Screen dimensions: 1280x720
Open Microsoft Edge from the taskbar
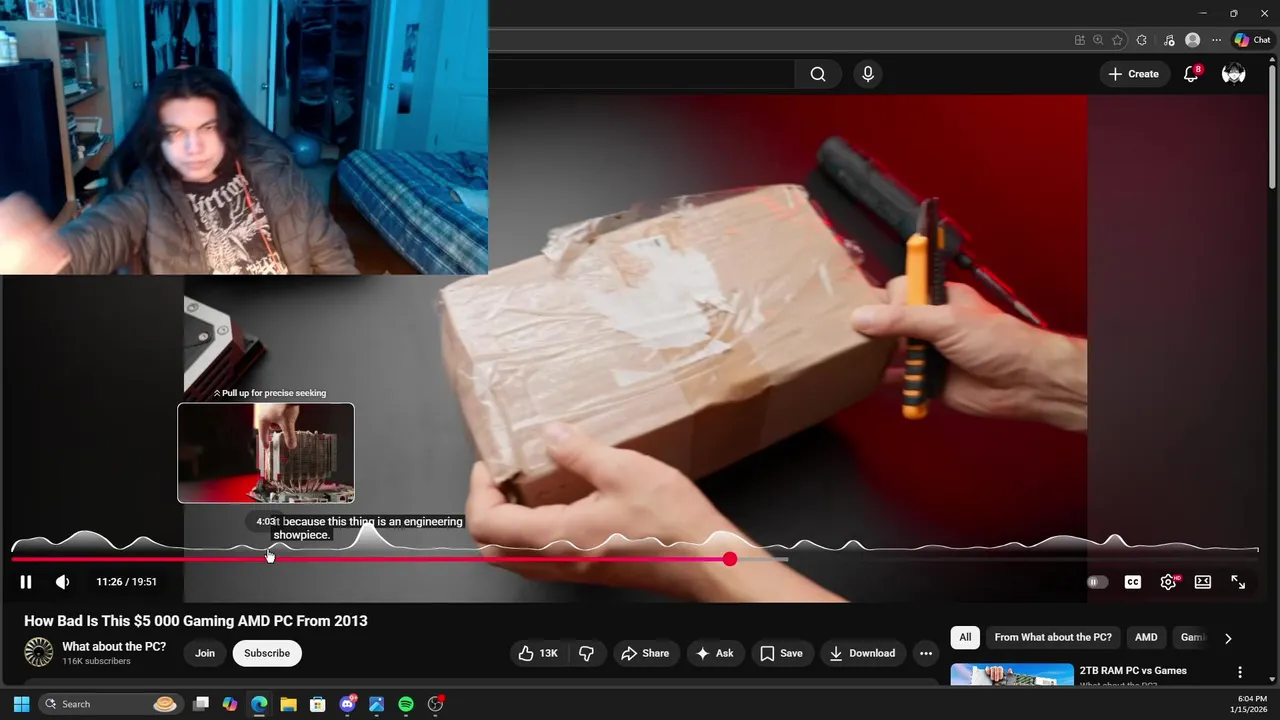pyautogui.click(x=259, y=704)
